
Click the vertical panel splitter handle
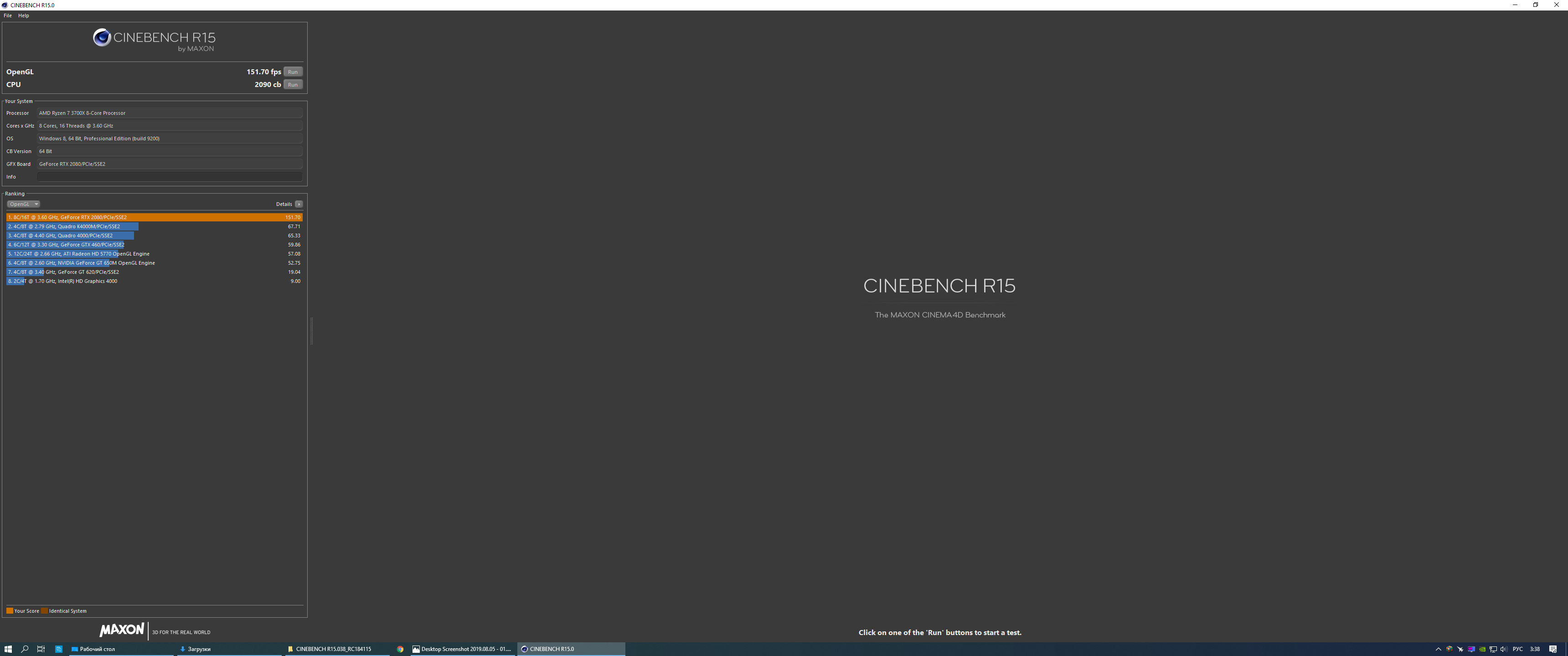[x=311, y=330]
